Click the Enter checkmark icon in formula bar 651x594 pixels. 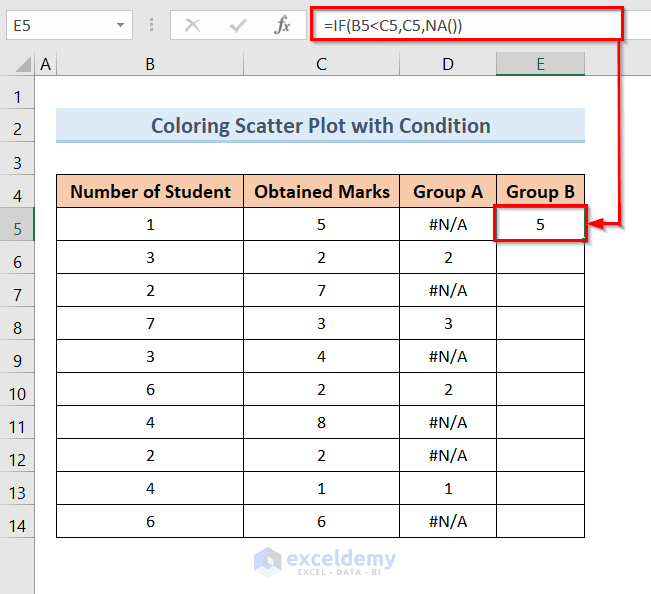pos(238,26)
